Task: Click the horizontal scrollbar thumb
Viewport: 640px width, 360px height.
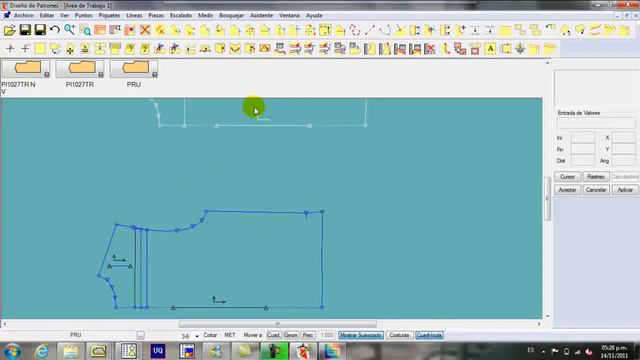Action: coord(278,324)
